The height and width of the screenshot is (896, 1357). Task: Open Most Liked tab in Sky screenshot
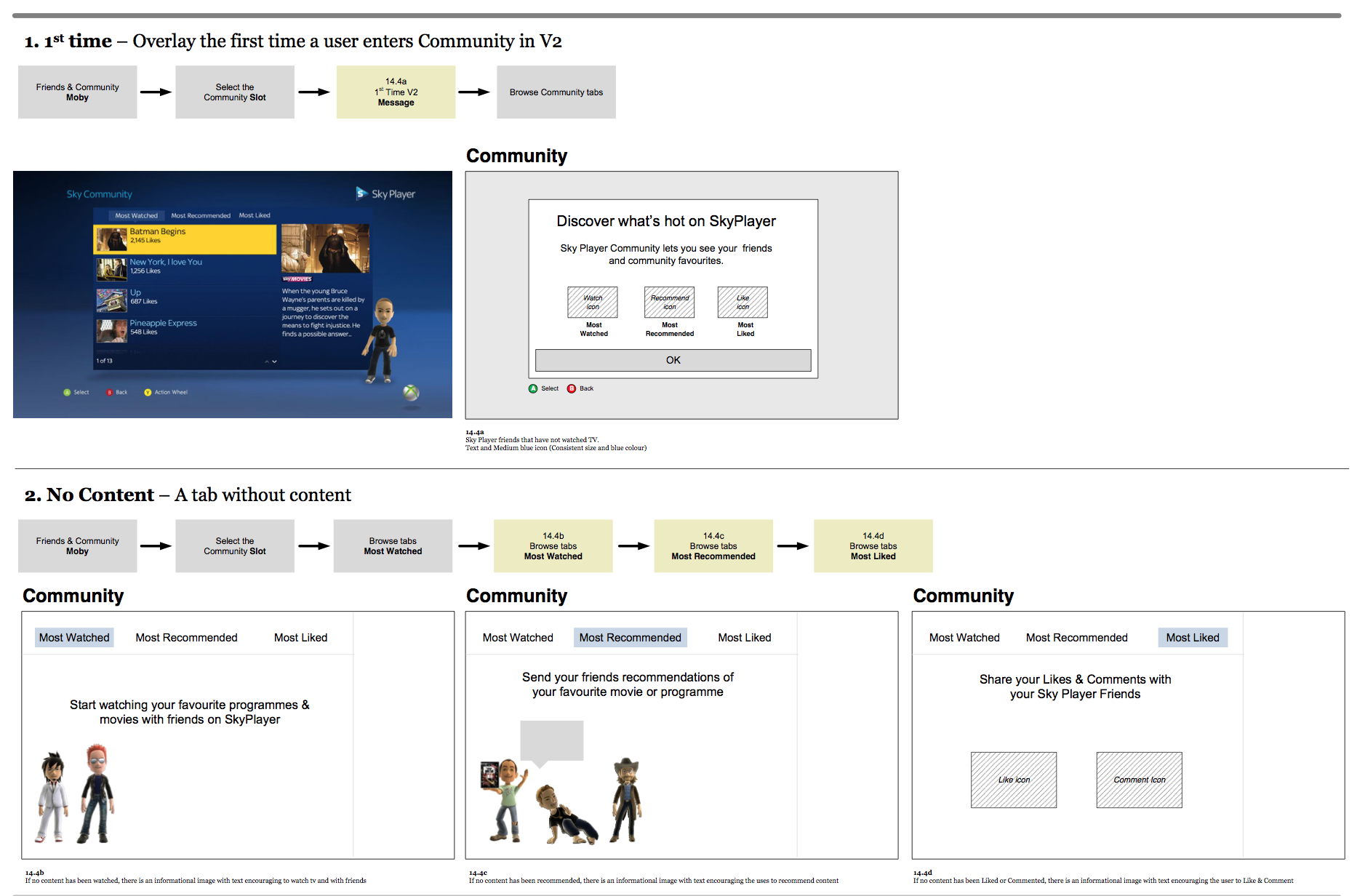[x=255, y=215]
